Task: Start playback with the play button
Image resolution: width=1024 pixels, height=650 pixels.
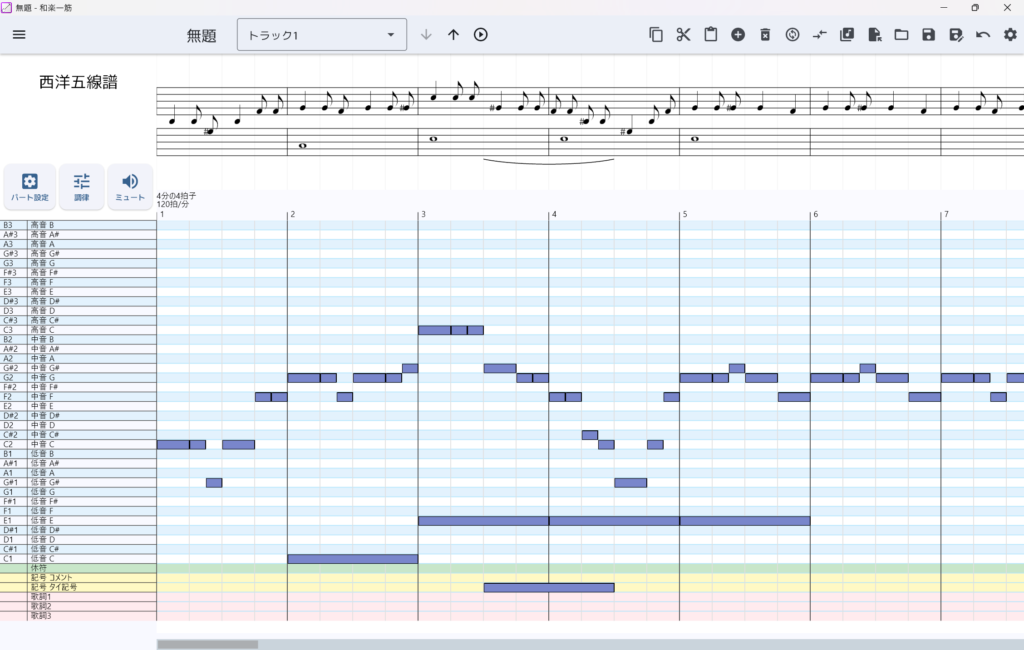Action: 481,35
